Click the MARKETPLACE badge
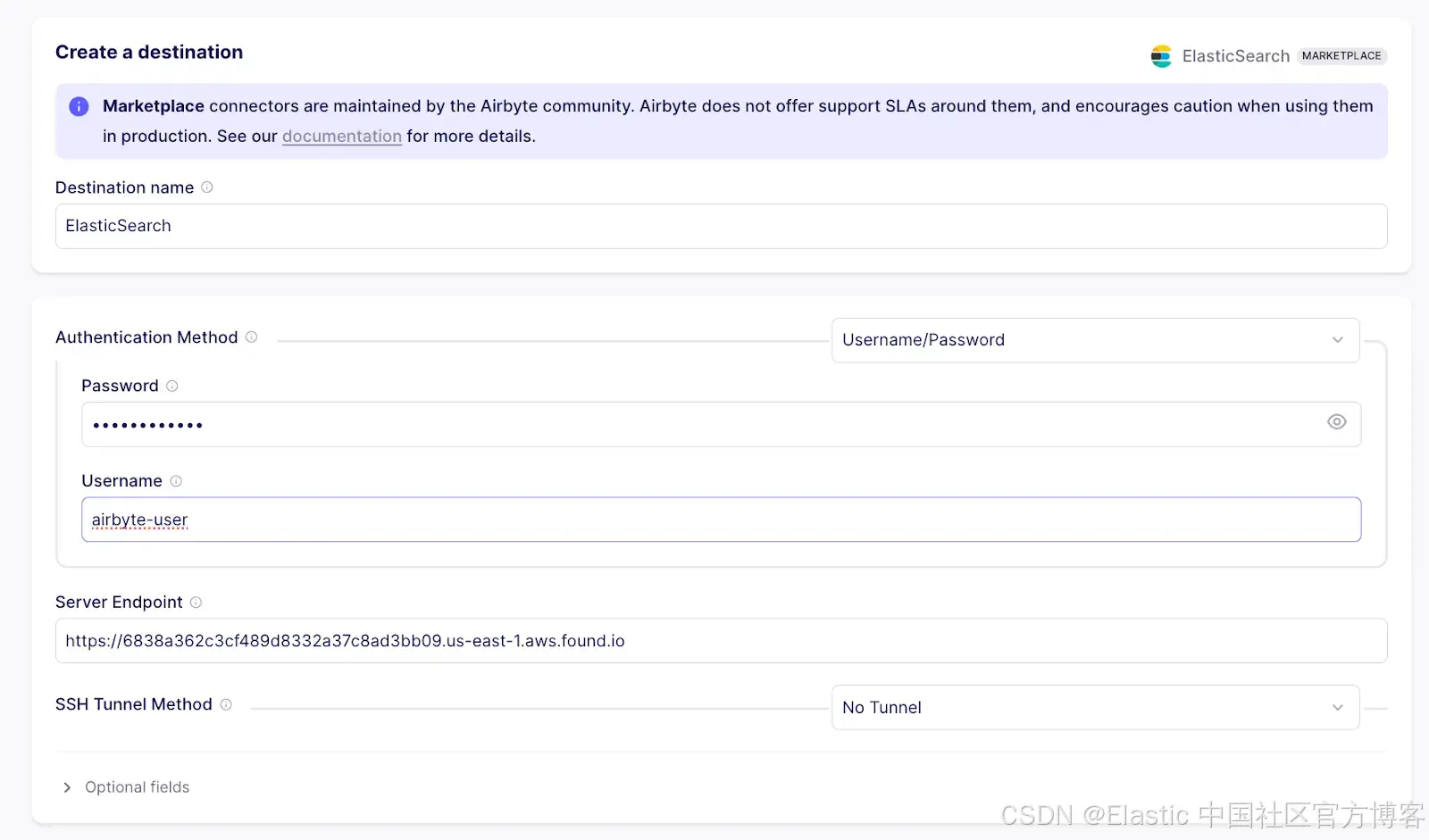Image resolution: width=1429 pixels, height=840 pixels. (x=1341, y=56)
